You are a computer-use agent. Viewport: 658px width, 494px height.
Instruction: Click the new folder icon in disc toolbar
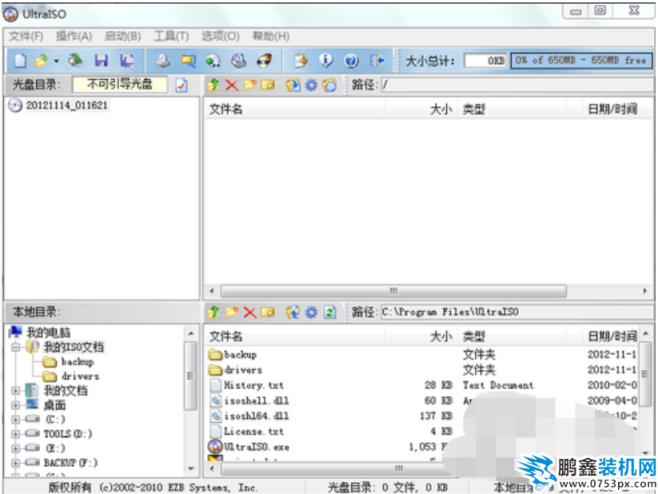[250, 85]
